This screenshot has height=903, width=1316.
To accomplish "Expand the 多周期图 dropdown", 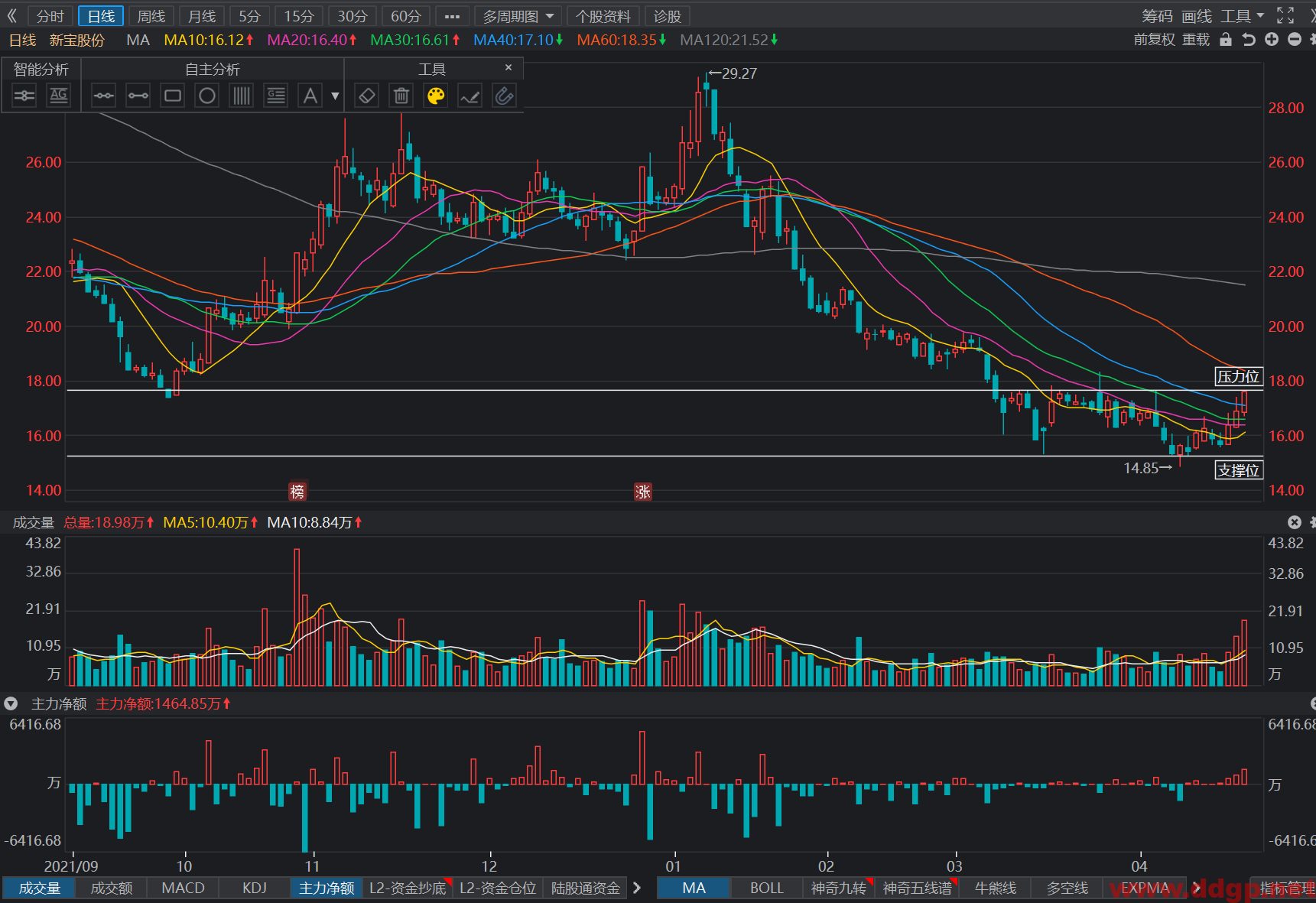I will [x=518, y=16].
